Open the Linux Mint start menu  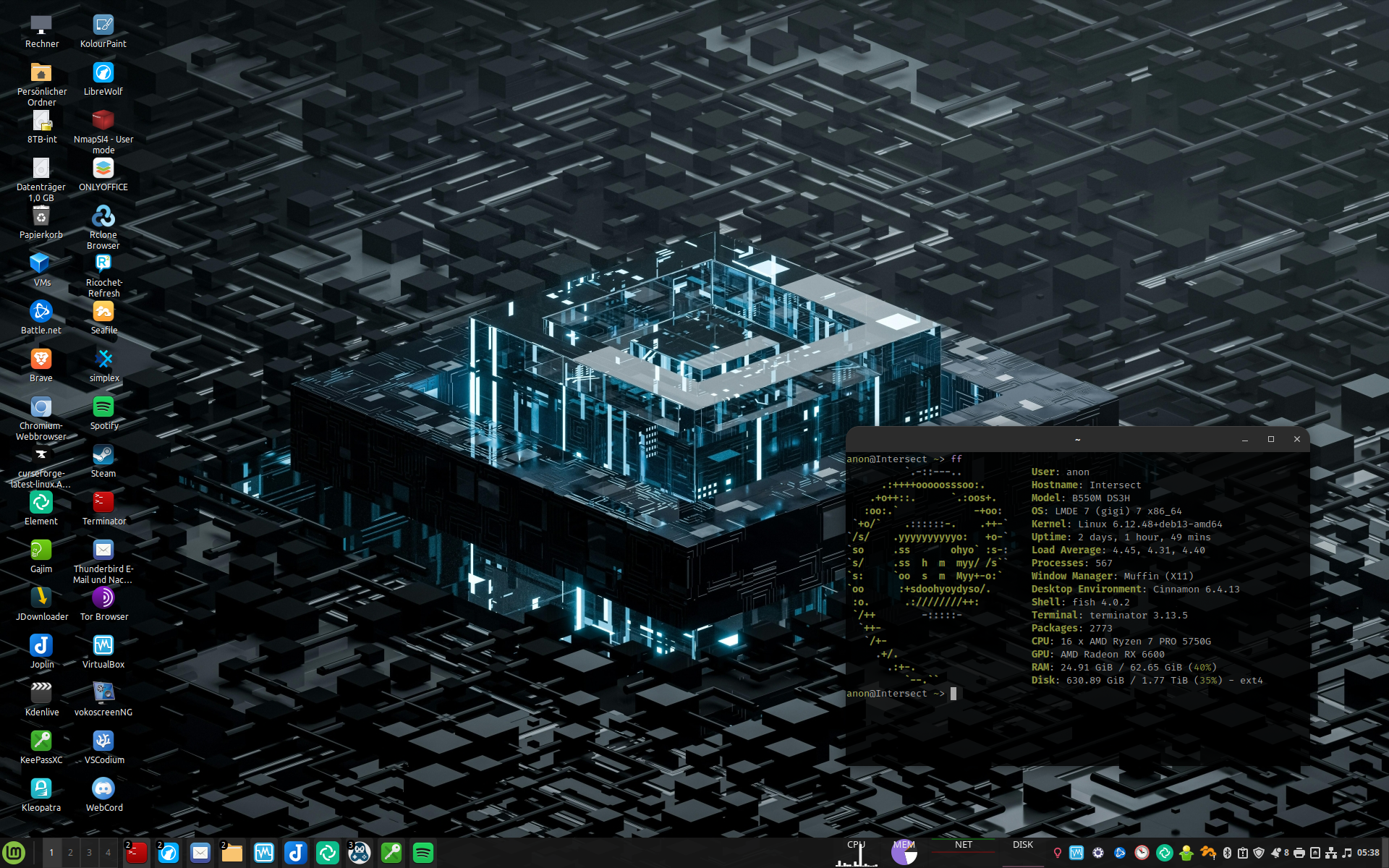point(14,853)
